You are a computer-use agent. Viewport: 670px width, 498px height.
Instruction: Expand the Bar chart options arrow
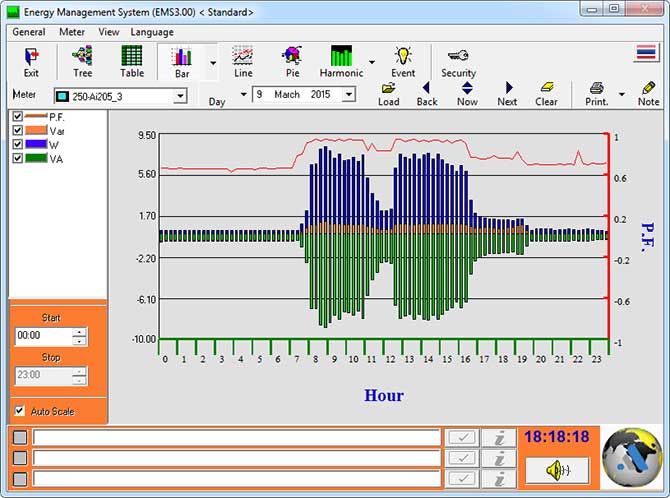(x=213, y=63)
